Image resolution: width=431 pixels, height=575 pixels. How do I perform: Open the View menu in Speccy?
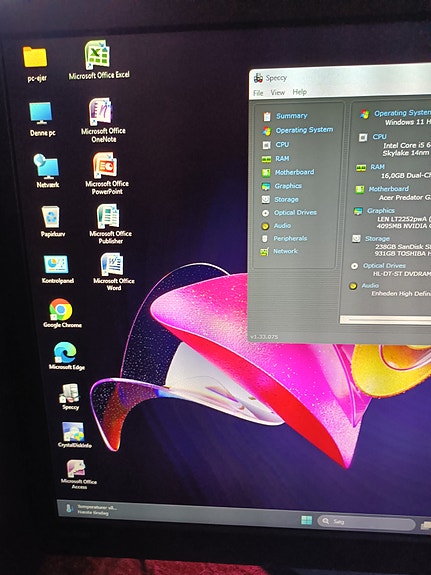[278, 92]
